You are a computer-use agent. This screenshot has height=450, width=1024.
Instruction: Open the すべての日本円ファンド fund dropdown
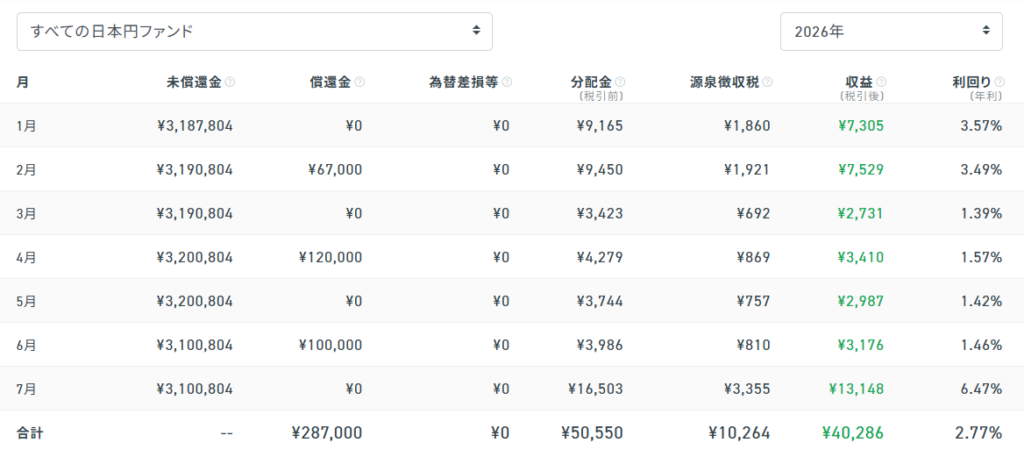point(254,31)
